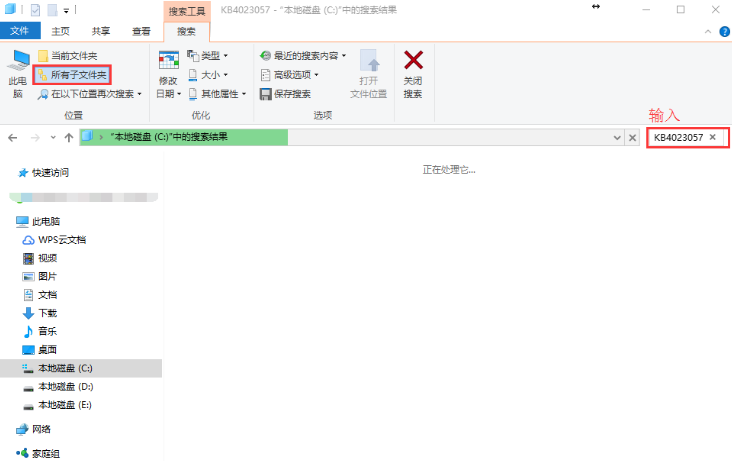Click the KB4023057 search input box
Image resolution: width=732 pixels, height=461 pixels.
tap(678, 137)
